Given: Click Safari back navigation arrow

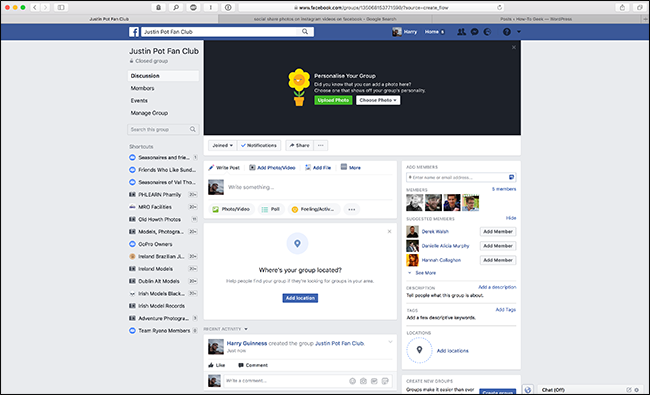Looking at the screenshot, I should click(35, 7).
